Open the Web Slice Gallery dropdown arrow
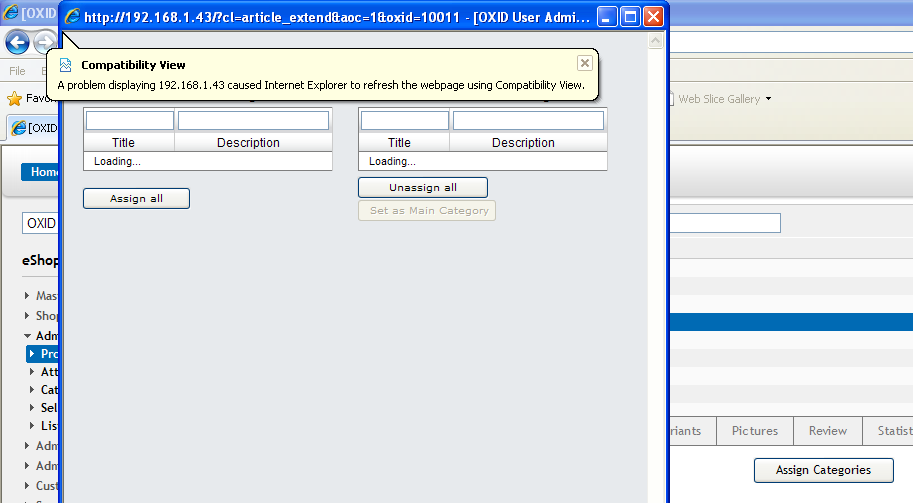Viewport: 913px width, 503px height. [769, 99]
